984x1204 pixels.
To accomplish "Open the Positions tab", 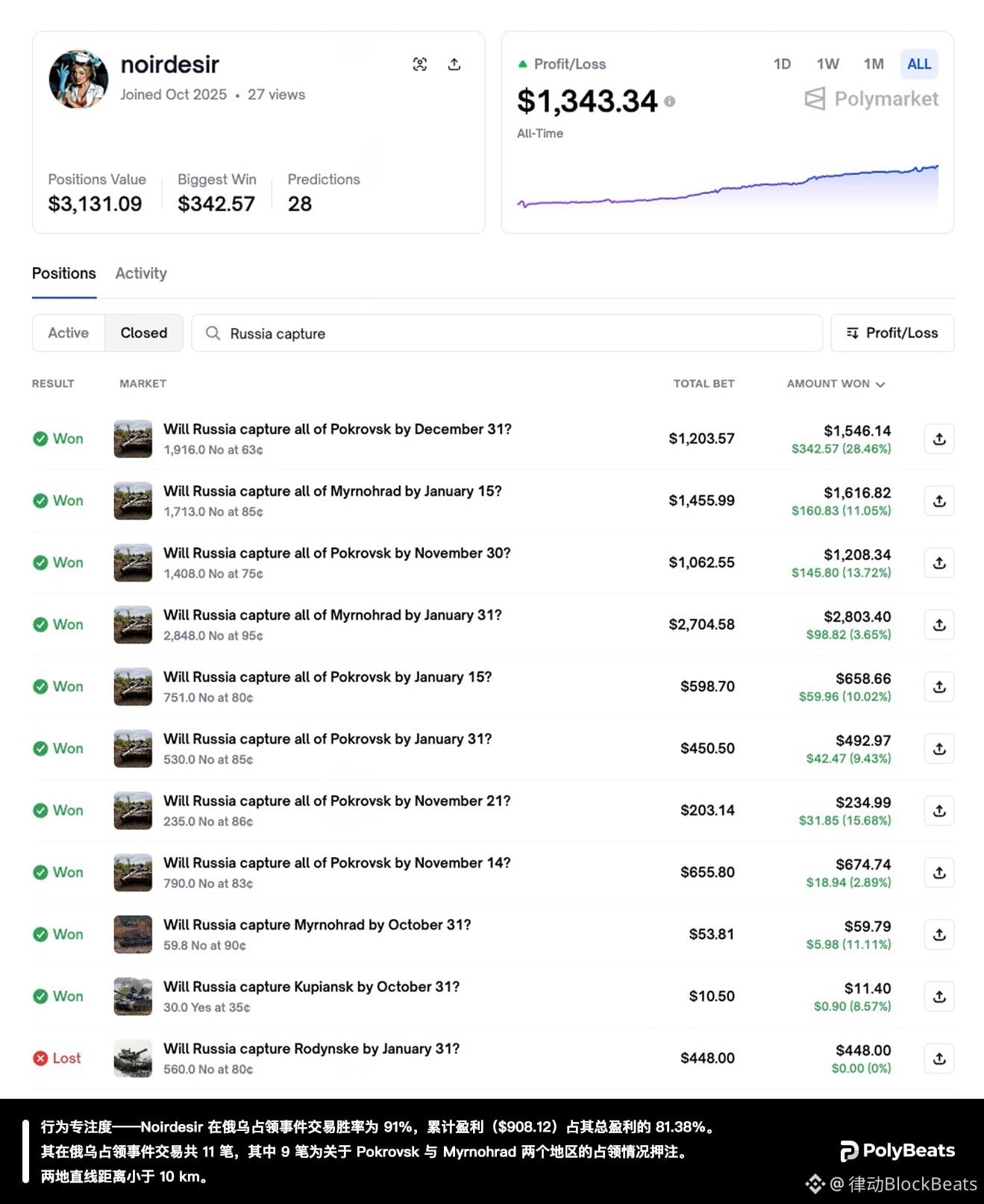I will click(64, 273).
